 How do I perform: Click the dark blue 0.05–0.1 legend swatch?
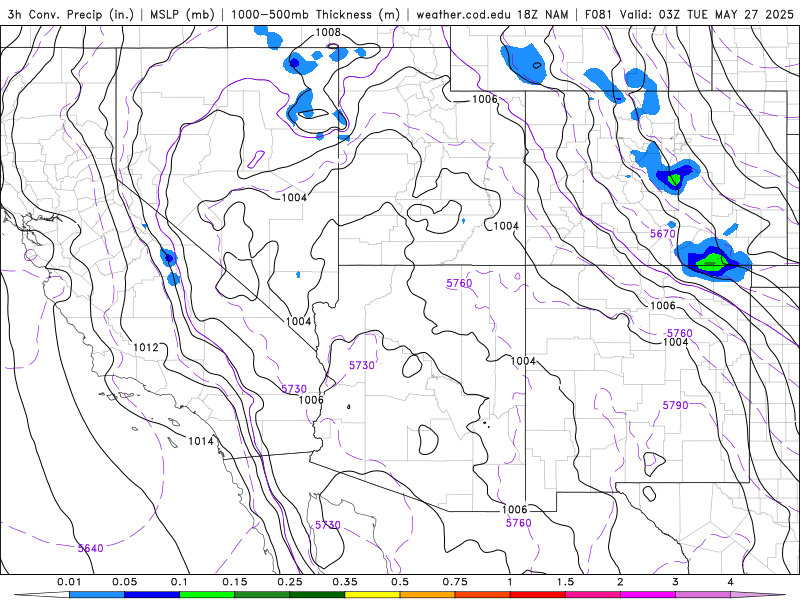pos(152,595)
